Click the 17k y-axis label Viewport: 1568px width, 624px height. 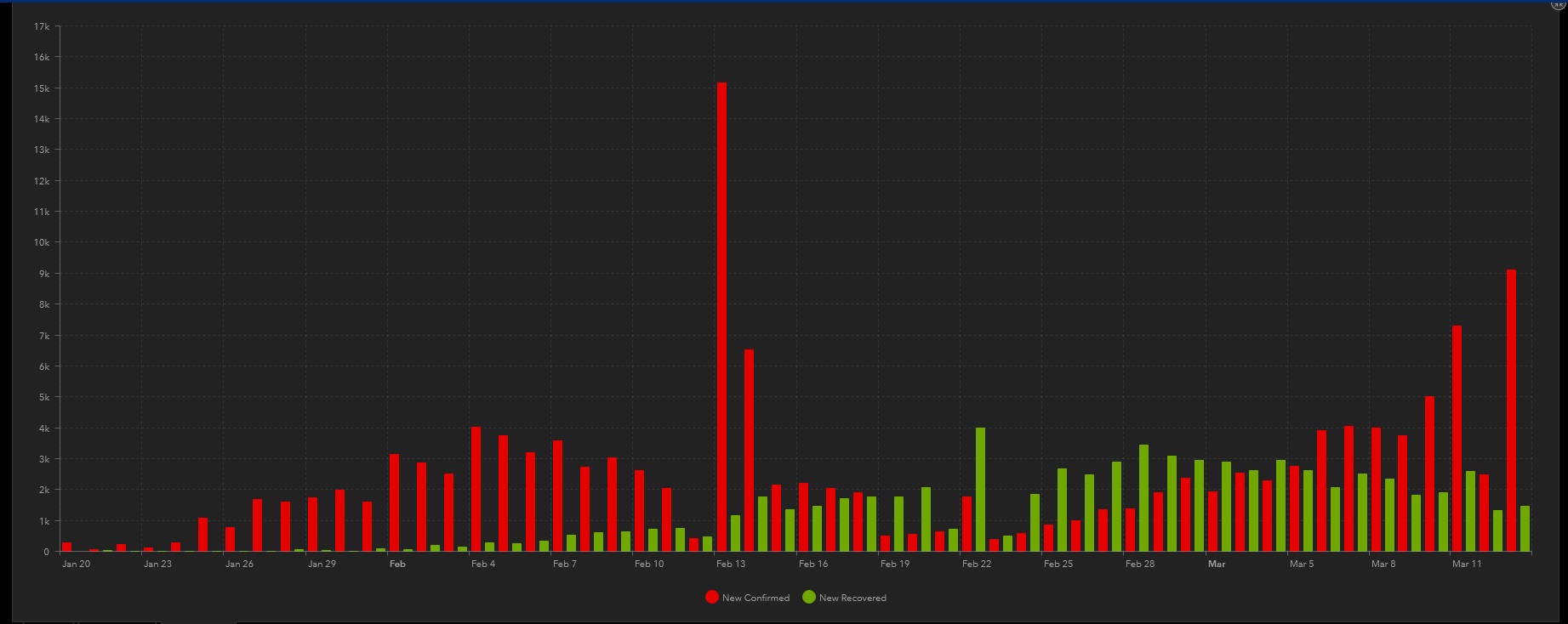[x=42, y=26]
